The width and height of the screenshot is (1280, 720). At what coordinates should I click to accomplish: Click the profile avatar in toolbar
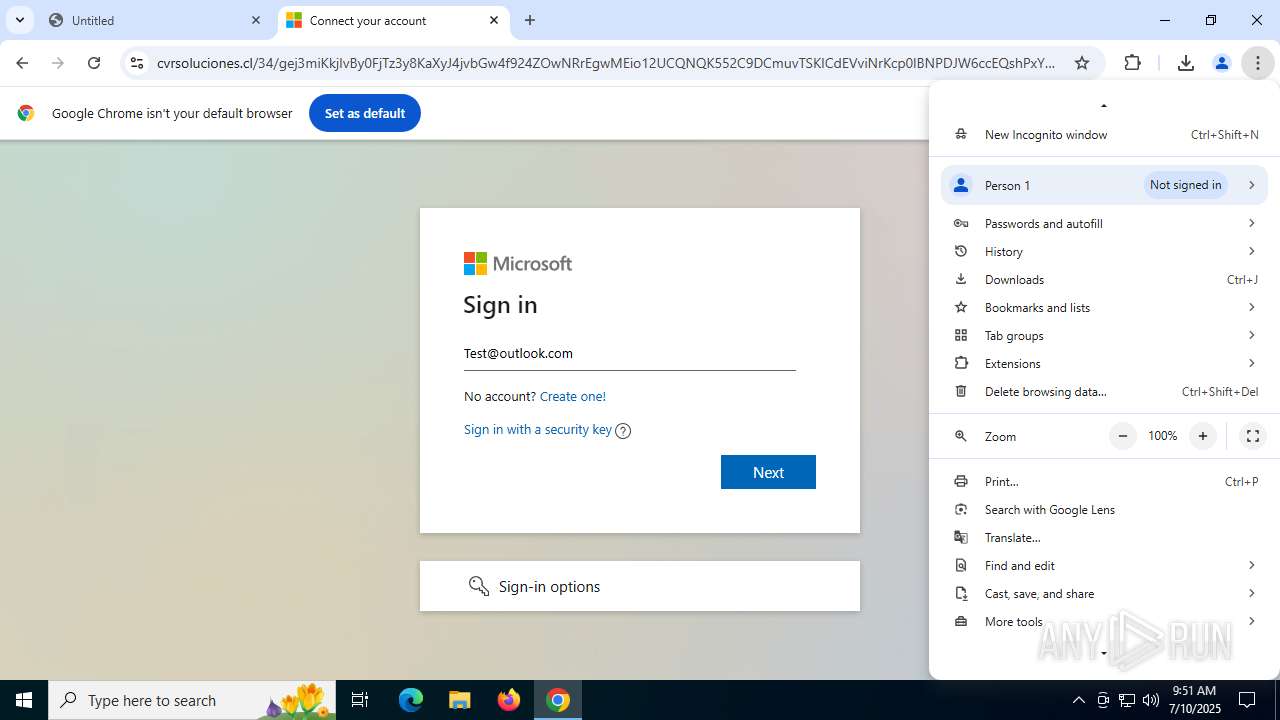(x=1221, y=63)
